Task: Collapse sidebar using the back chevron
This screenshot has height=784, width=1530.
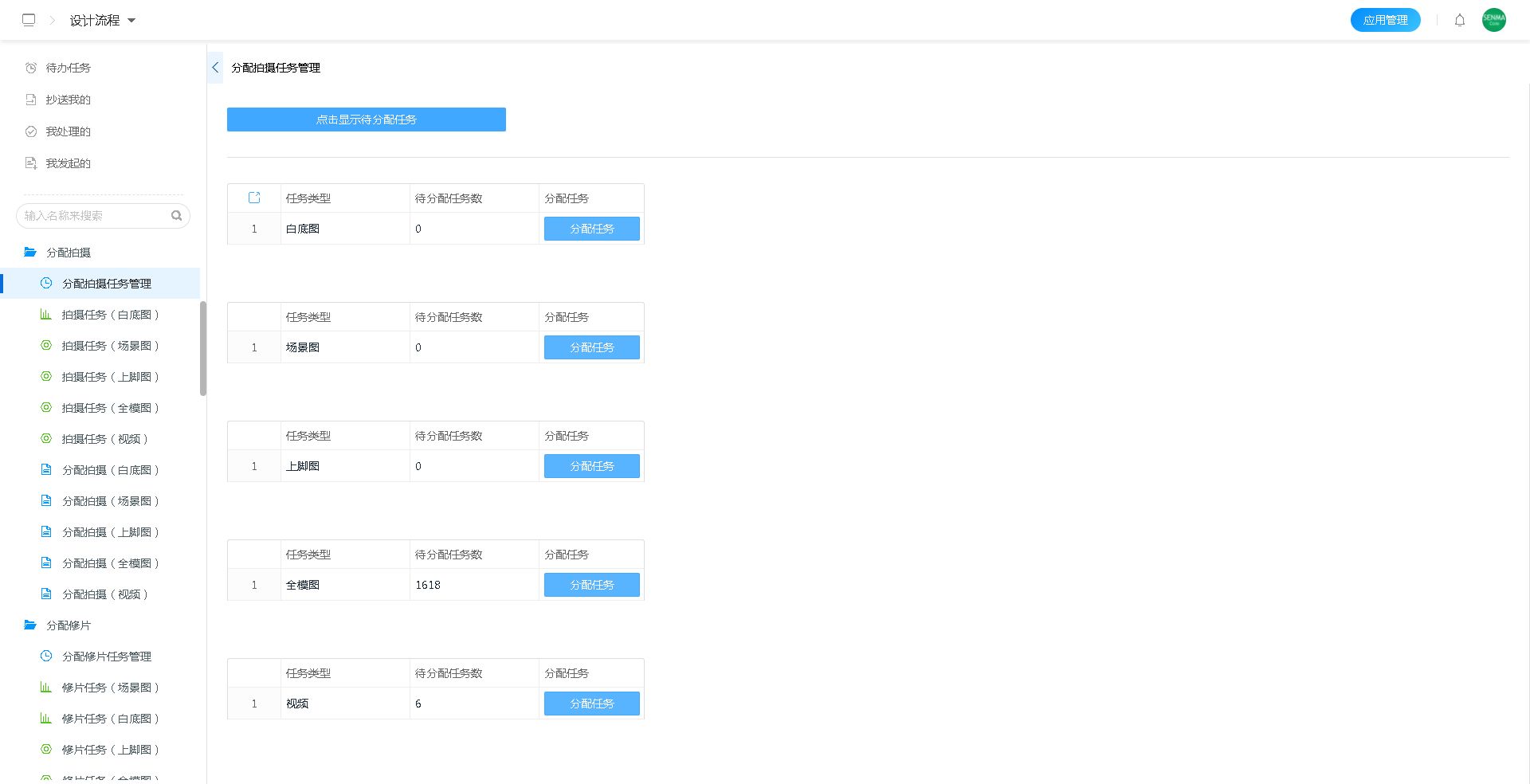Action: click(x=215, y=68)
